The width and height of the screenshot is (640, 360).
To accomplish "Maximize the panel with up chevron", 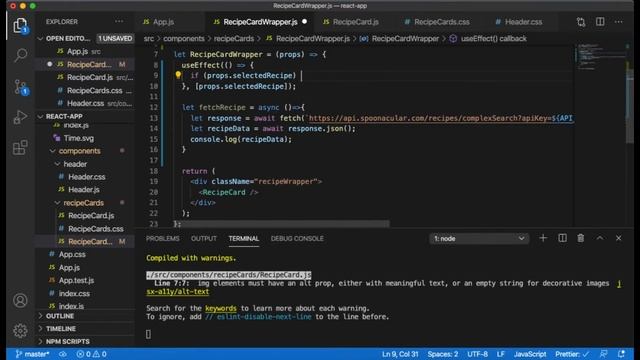I will [x=600, y=238].
